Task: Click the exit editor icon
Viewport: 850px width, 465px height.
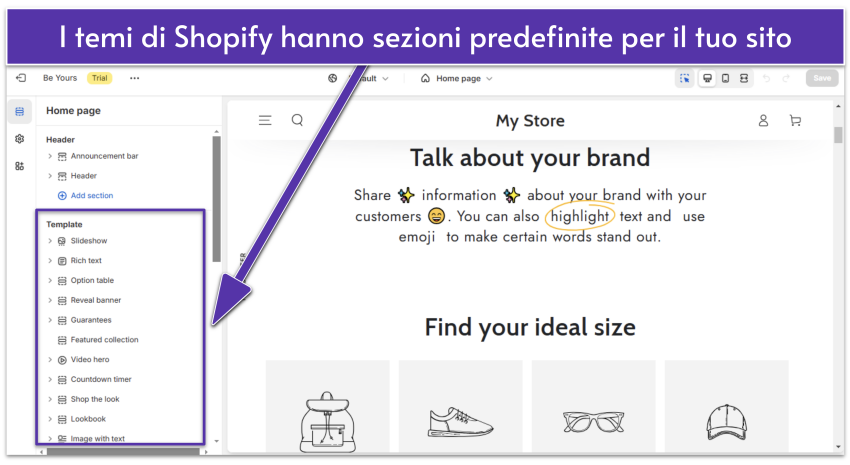Action: point(20,78)
